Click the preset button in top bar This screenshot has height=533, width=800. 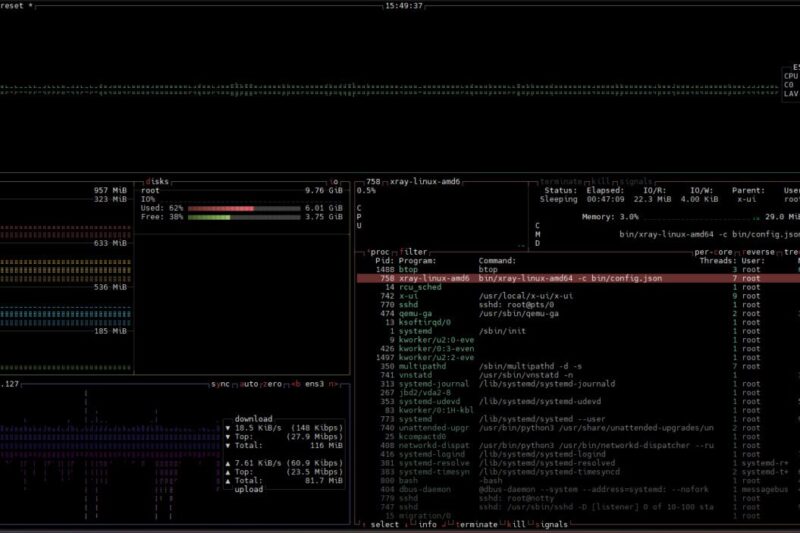click(15, 6)
